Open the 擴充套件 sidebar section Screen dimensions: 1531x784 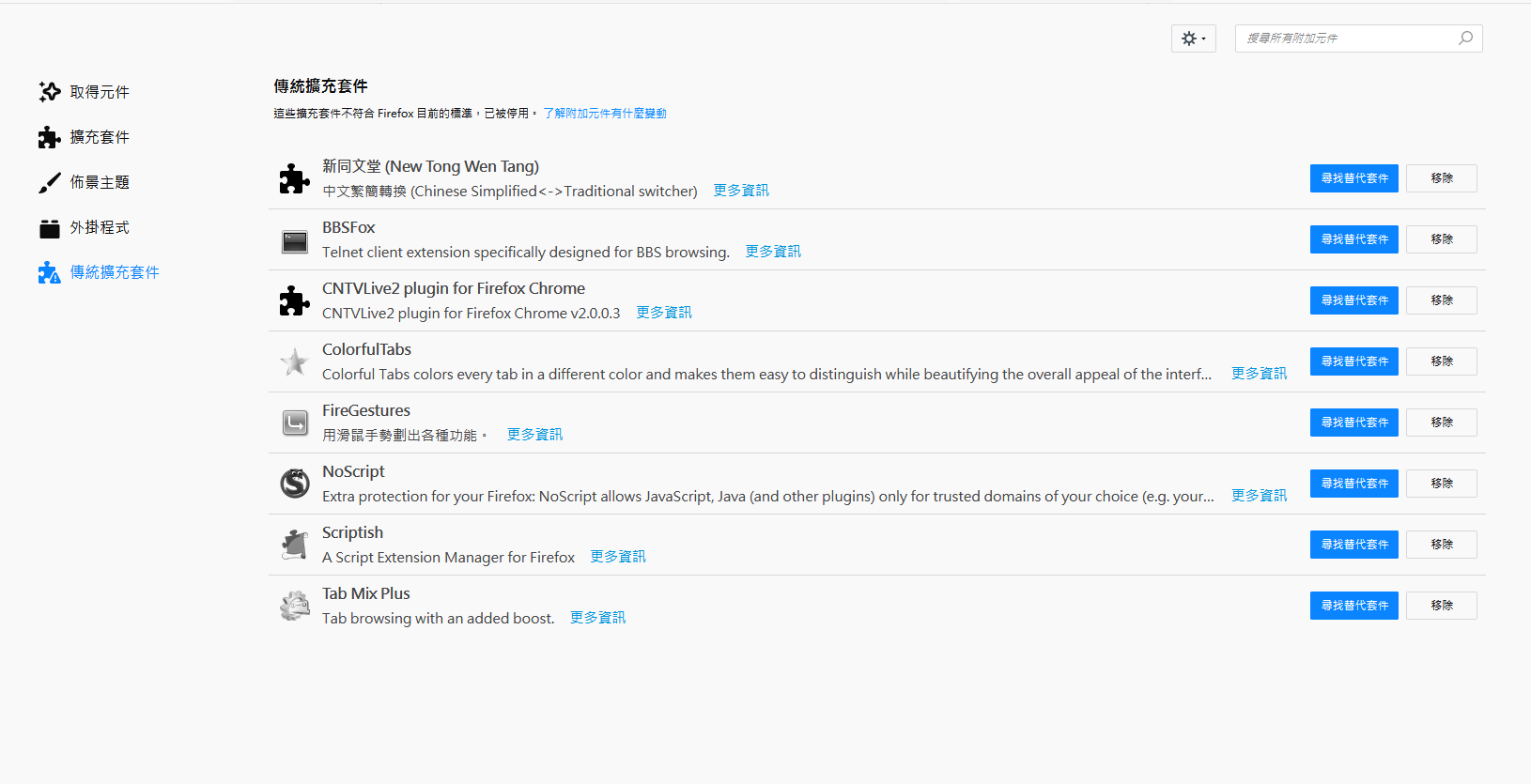(99, 137)
